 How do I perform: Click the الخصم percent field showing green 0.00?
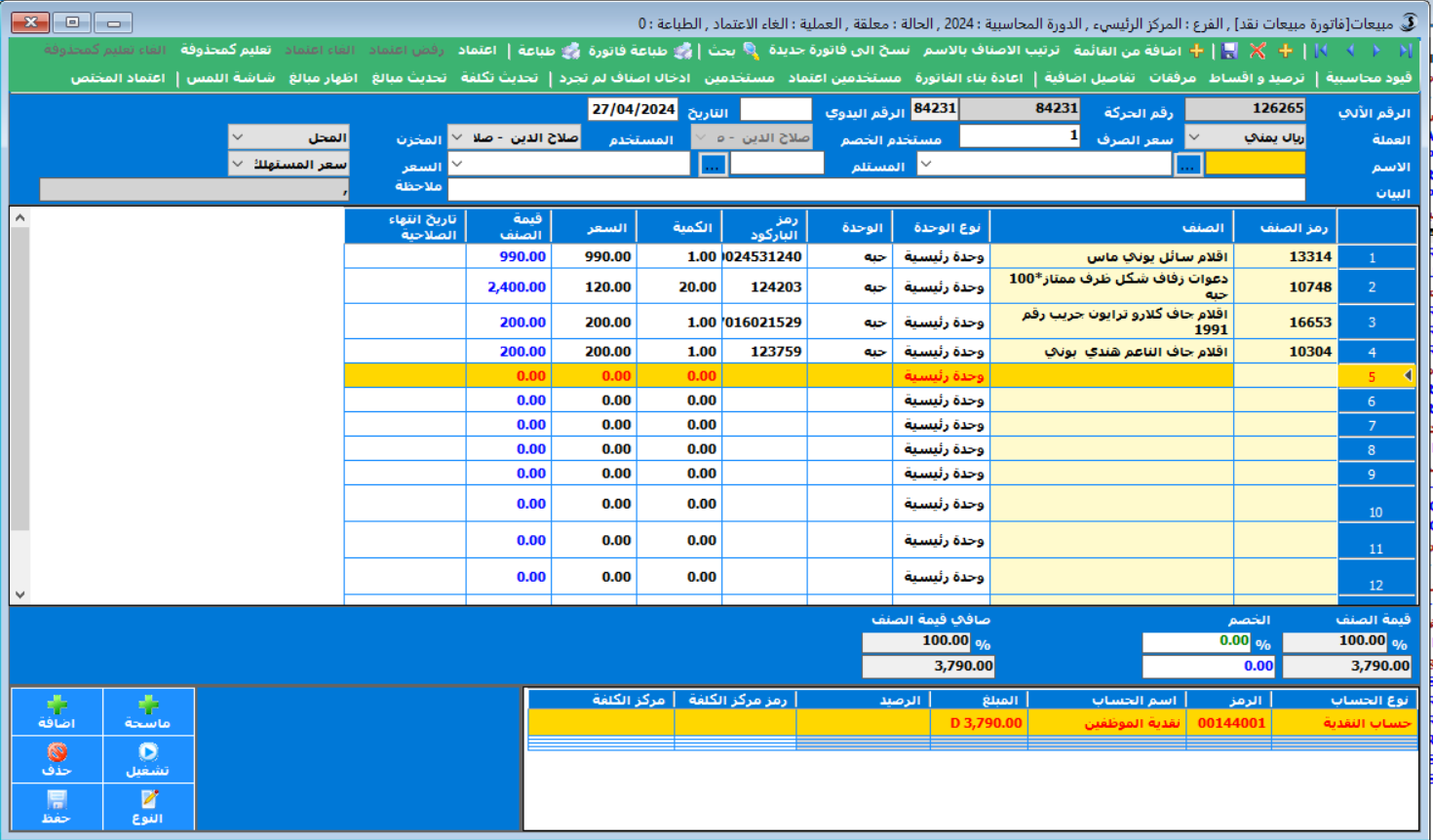pos(1198,642)
